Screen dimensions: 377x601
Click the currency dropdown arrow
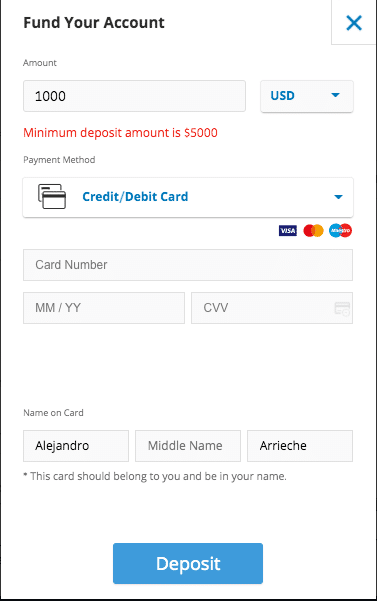335,95
